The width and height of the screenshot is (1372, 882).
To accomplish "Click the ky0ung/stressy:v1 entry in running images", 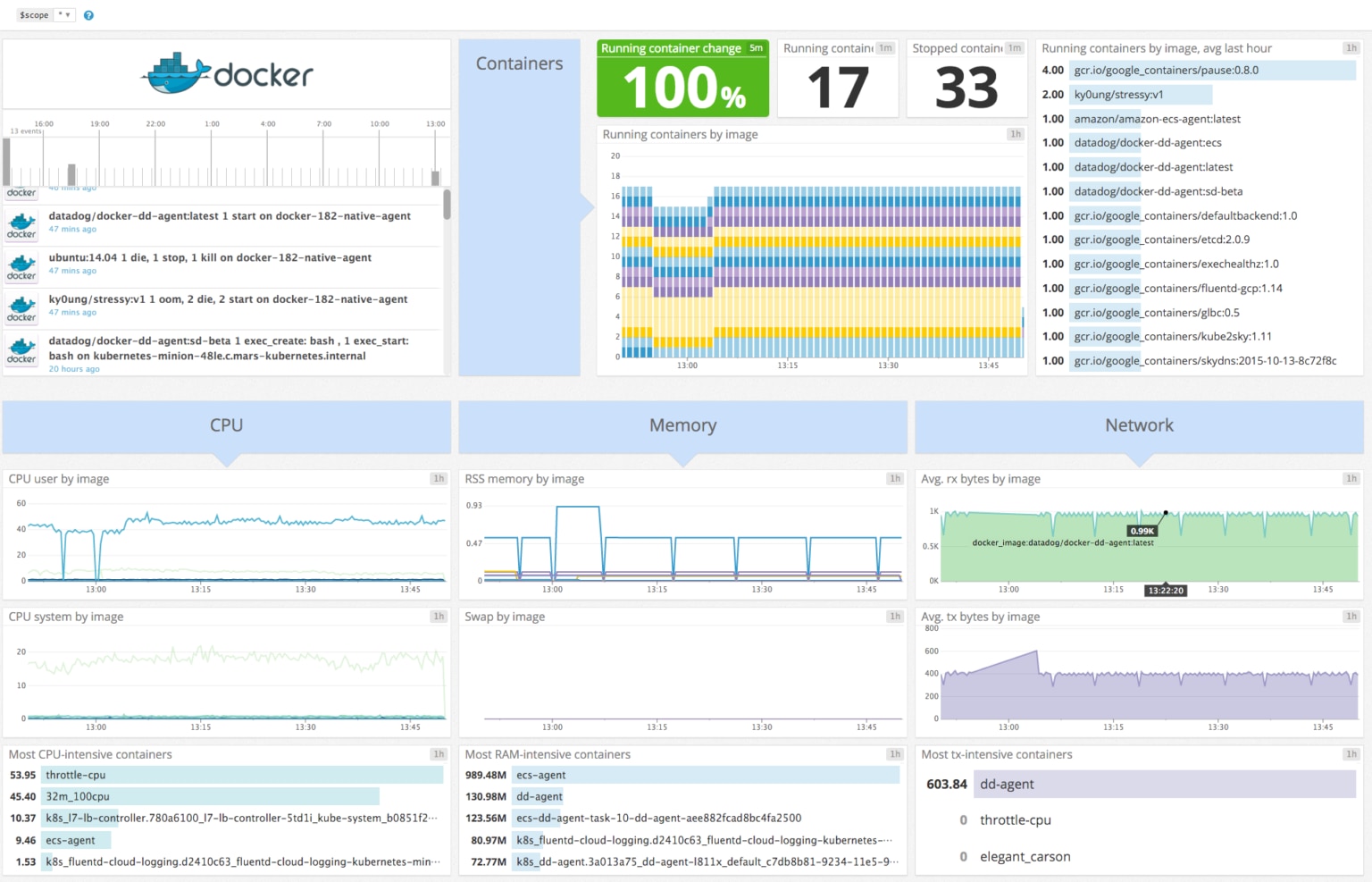I will (1117, 94).
